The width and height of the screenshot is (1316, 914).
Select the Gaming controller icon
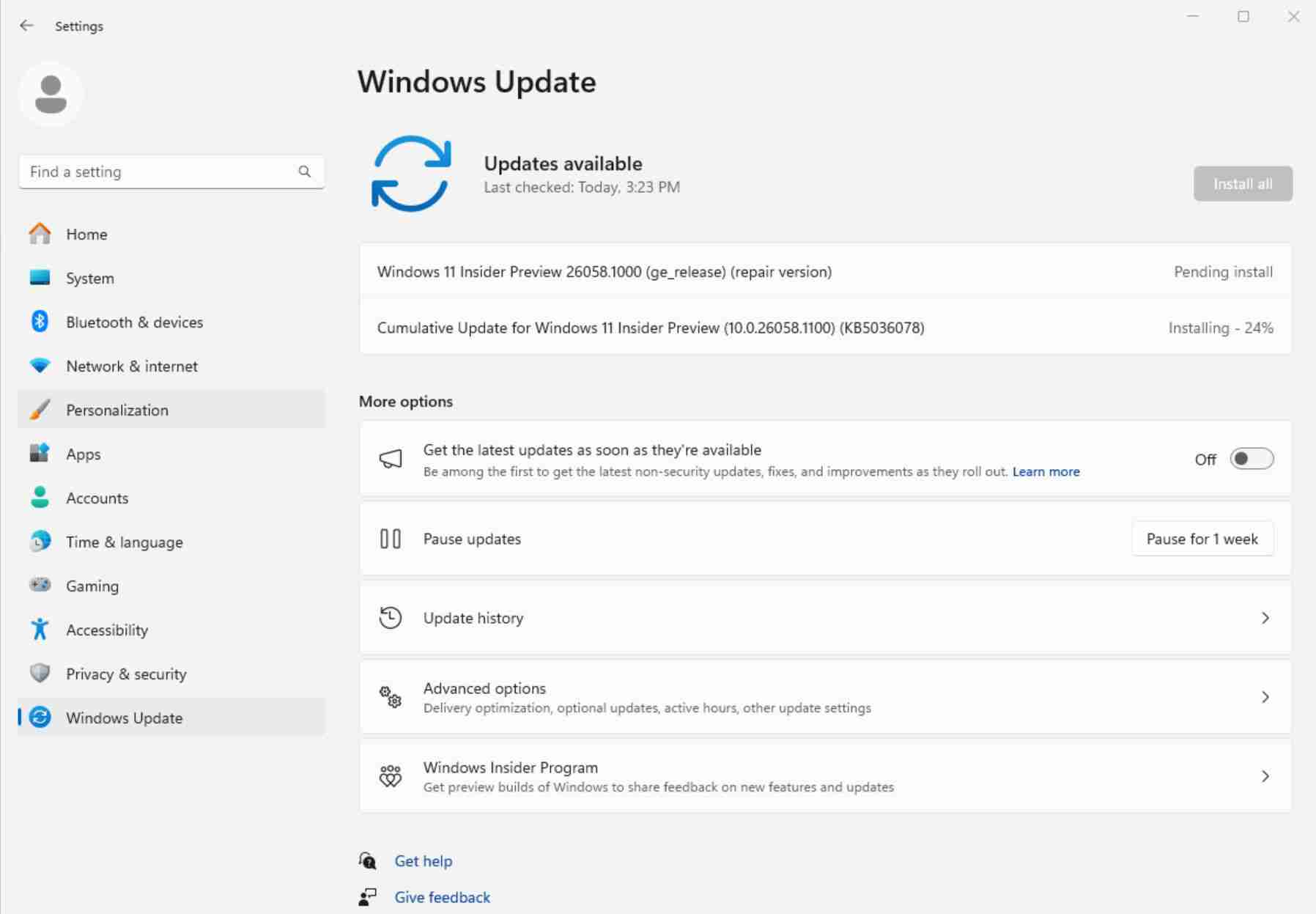(40, 586)
